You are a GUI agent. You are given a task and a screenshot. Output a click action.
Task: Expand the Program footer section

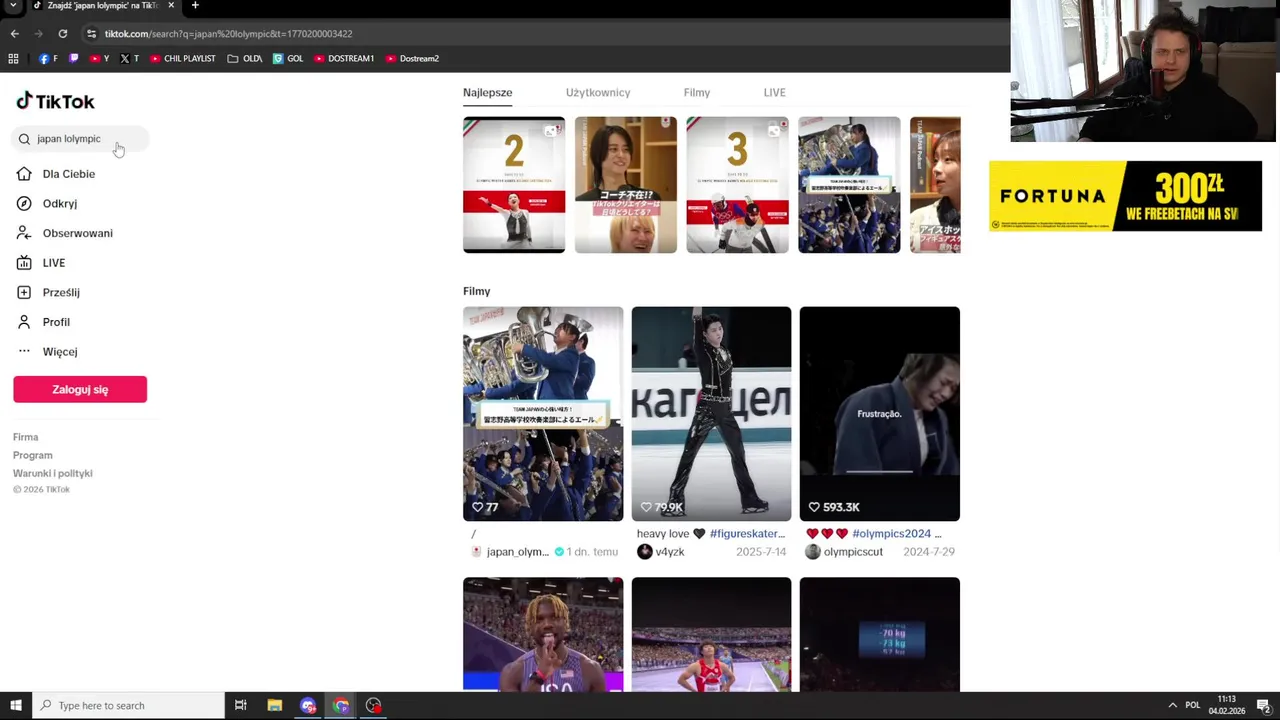[x=33, y=455]
